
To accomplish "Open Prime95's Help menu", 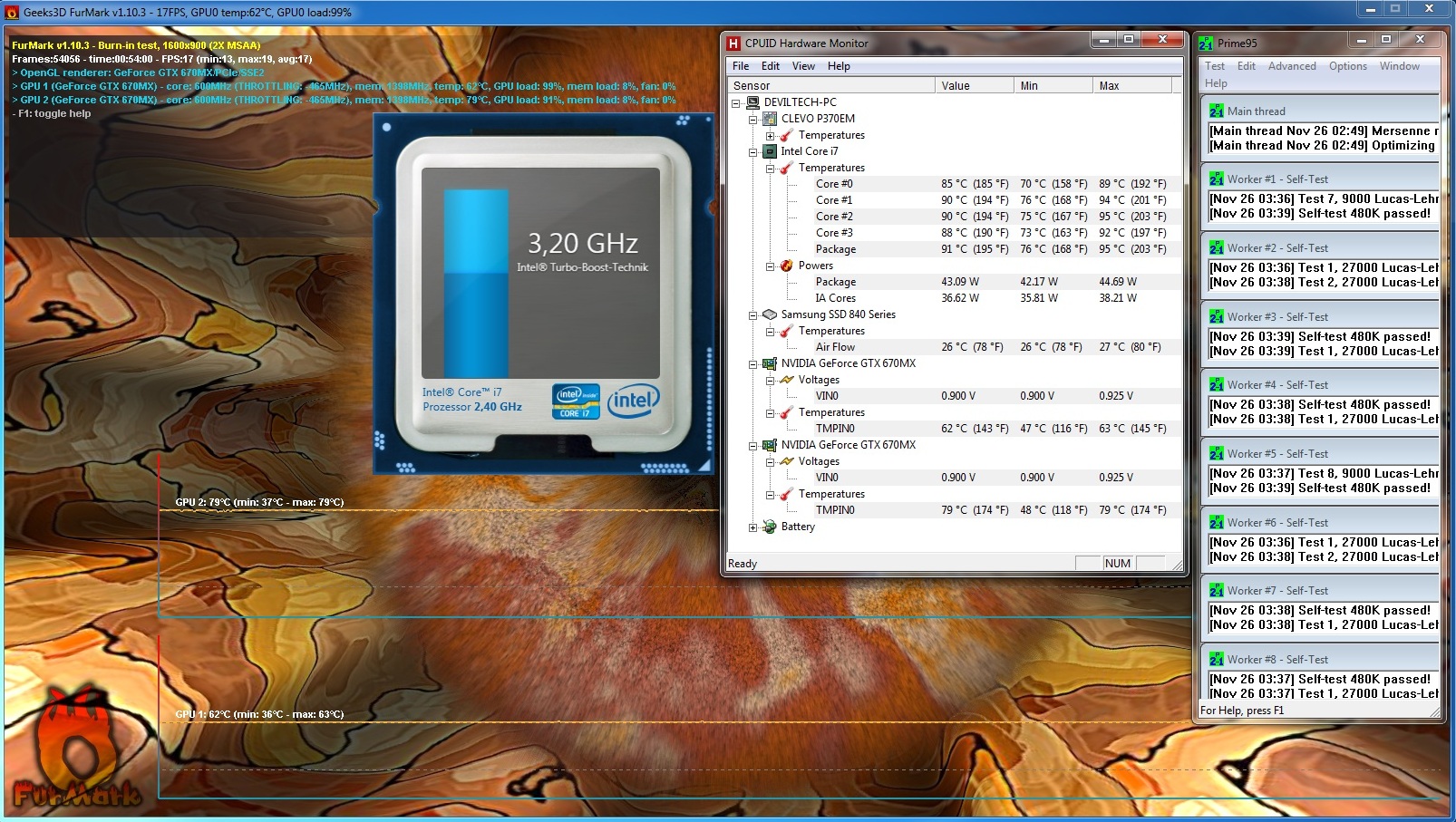I will coord(1216,83).
